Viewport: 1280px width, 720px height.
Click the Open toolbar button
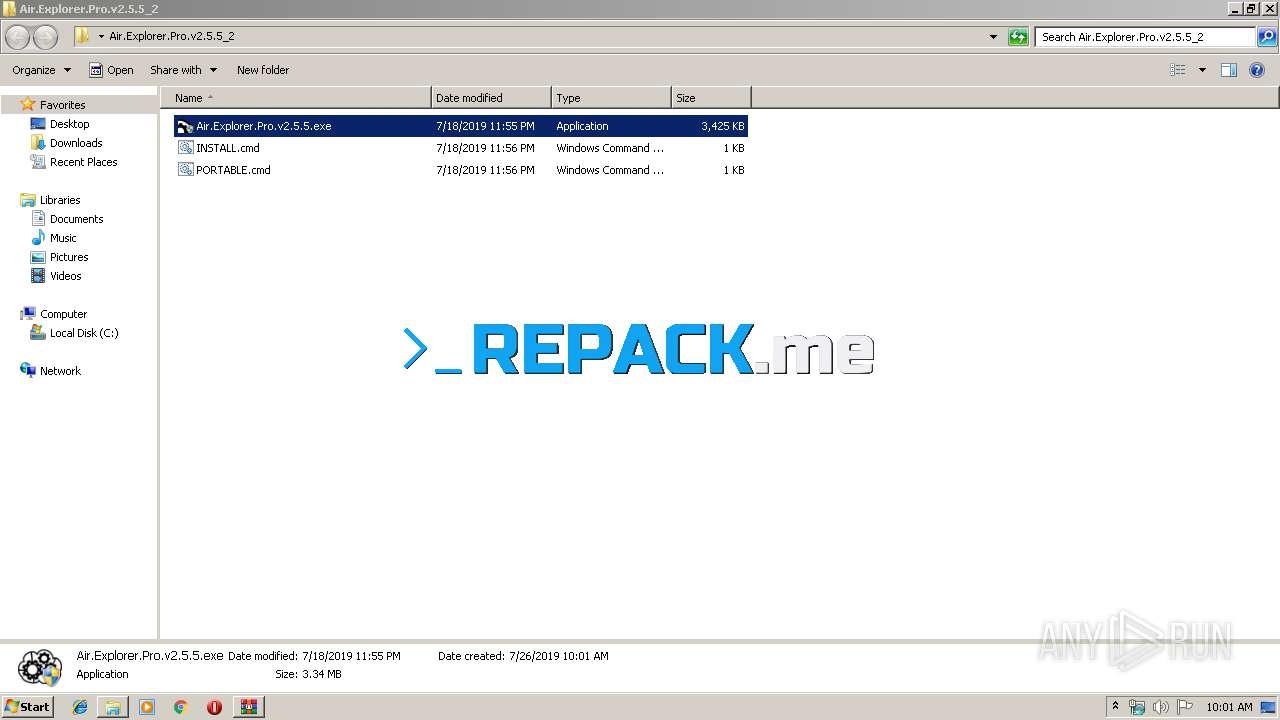[x=111, y=70]
